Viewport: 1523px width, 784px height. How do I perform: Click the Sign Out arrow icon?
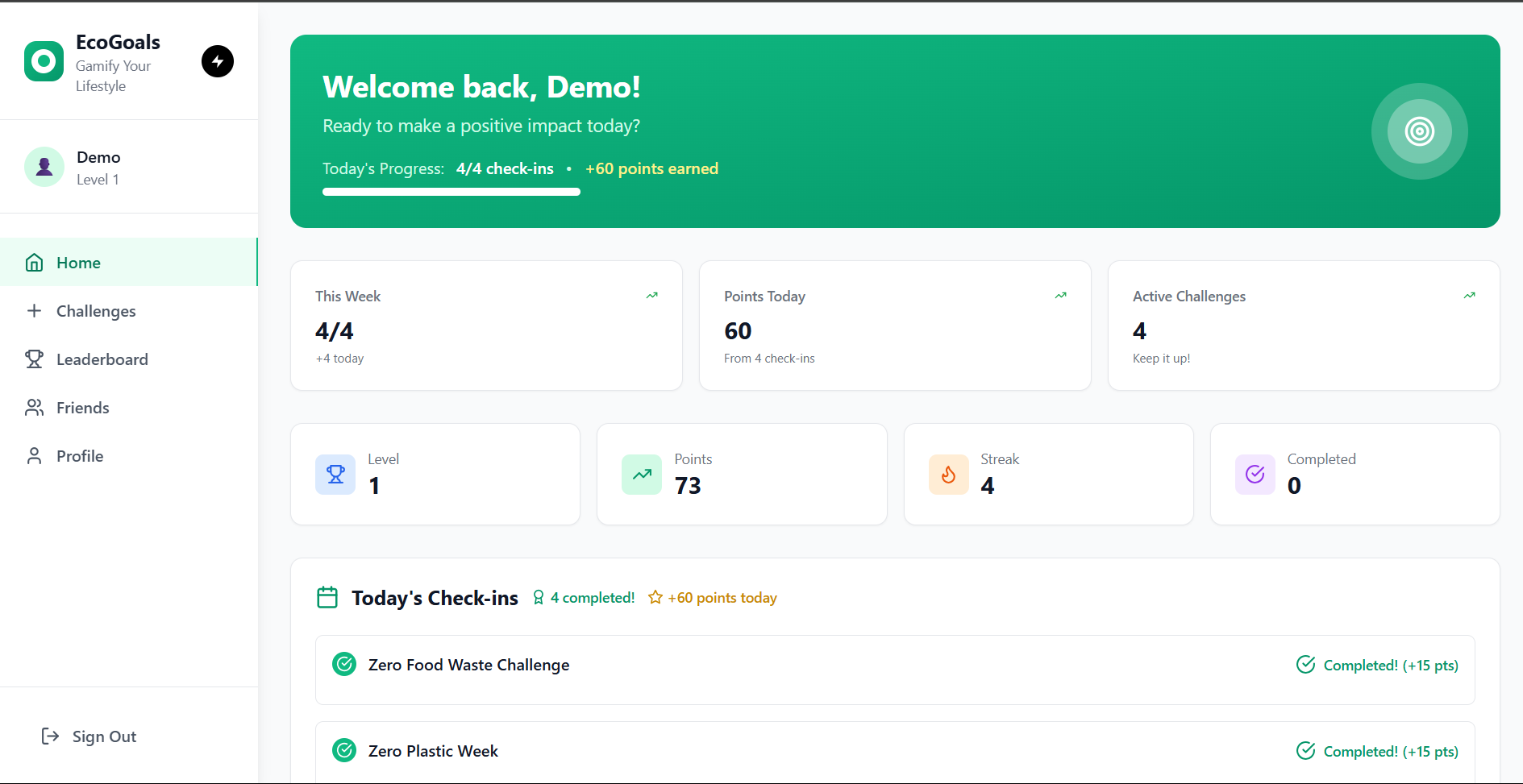coord(50,736)
